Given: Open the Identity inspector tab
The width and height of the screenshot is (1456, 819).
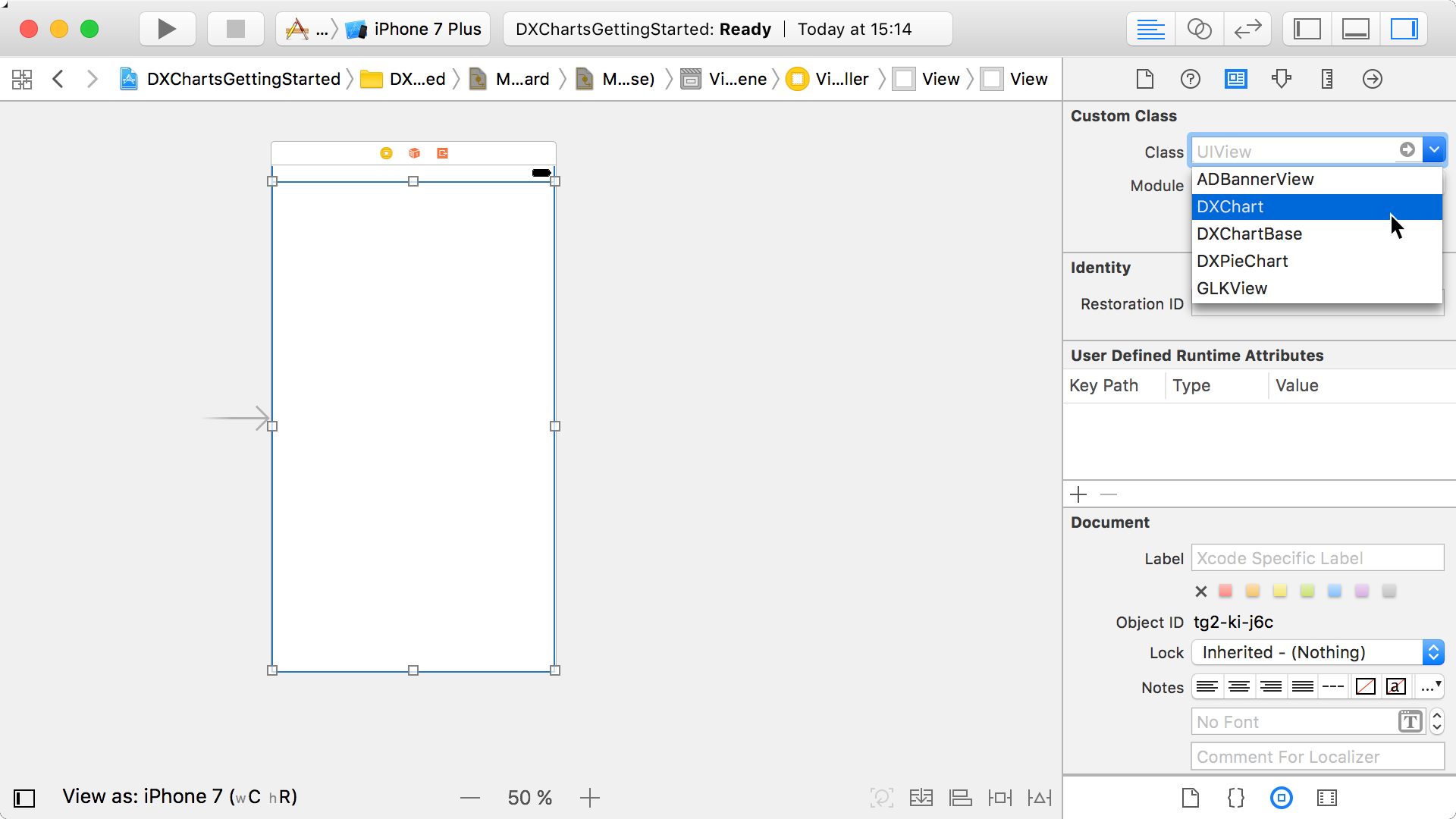Looking at the screenshot, I should pos(1235,79).
